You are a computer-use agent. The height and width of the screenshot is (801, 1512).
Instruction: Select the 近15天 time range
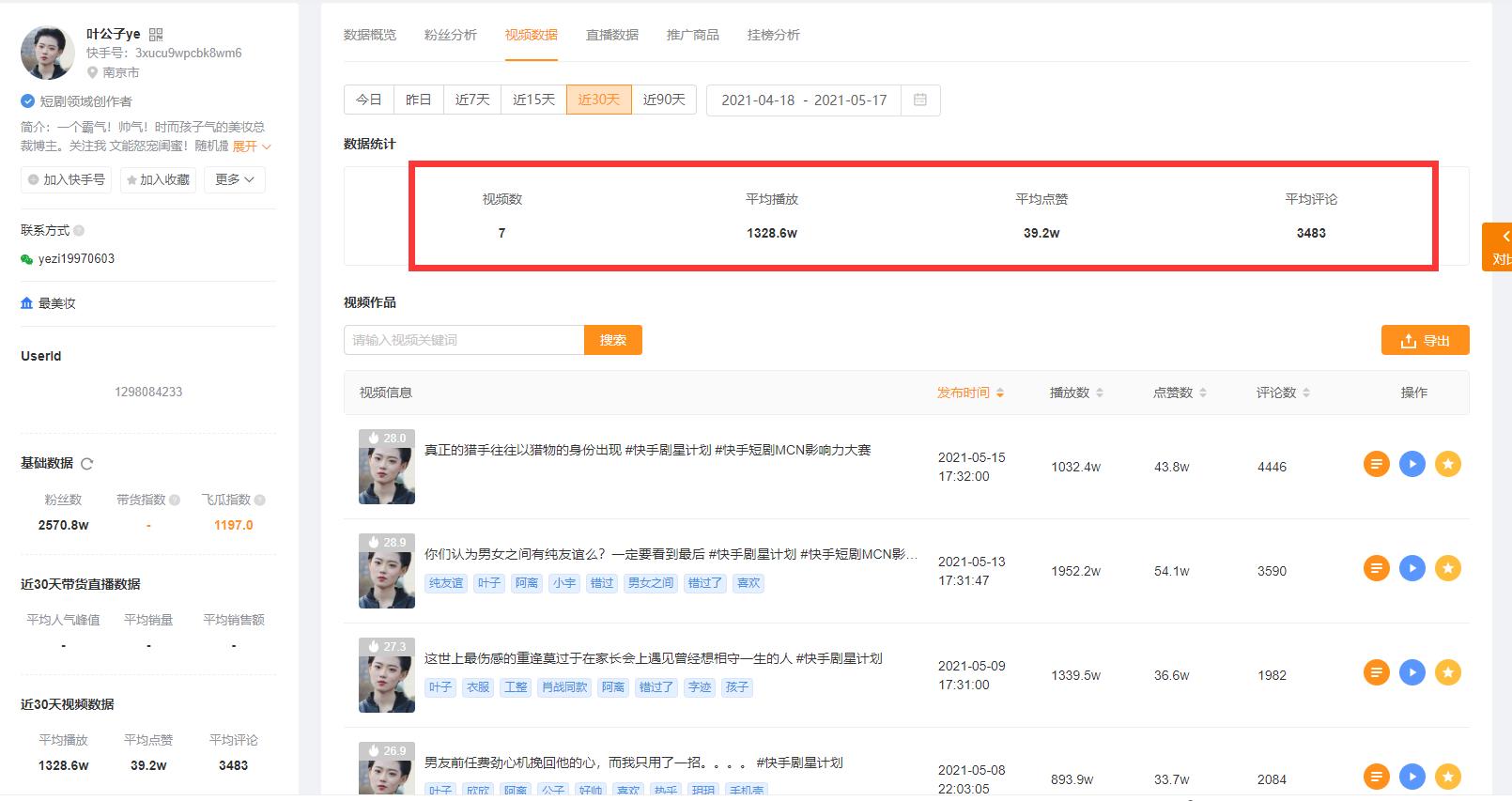coord(533,100)
